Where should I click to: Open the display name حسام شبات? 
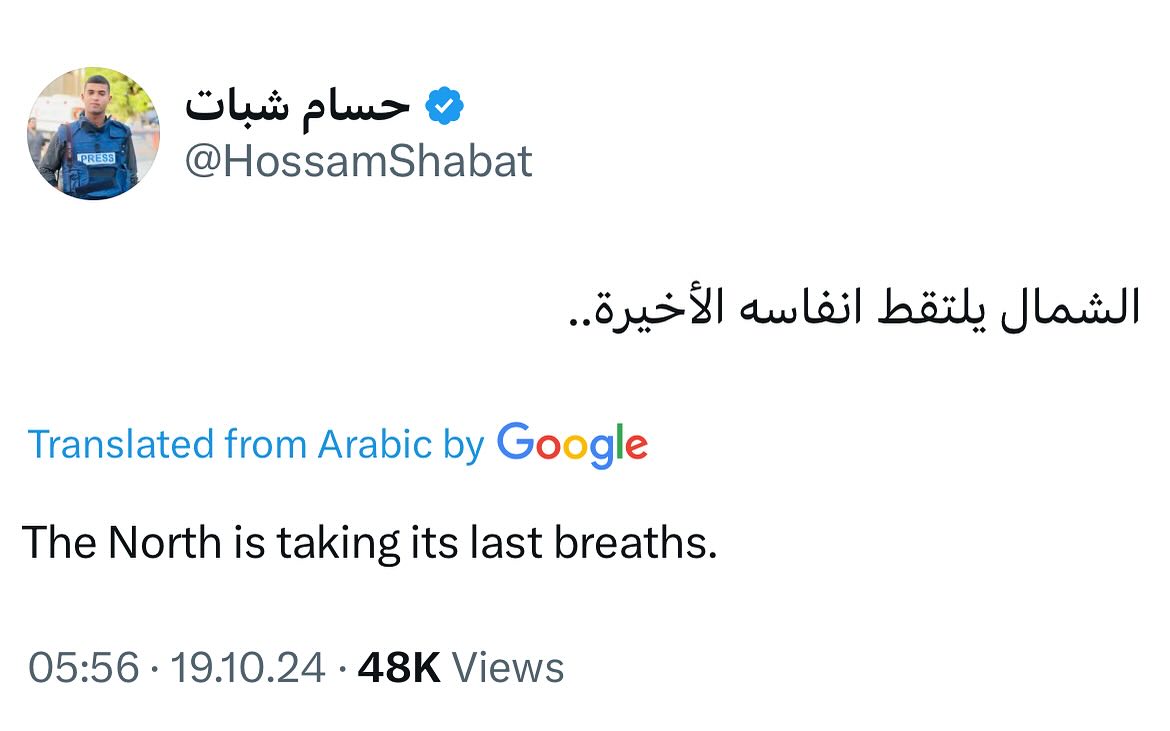298,106
